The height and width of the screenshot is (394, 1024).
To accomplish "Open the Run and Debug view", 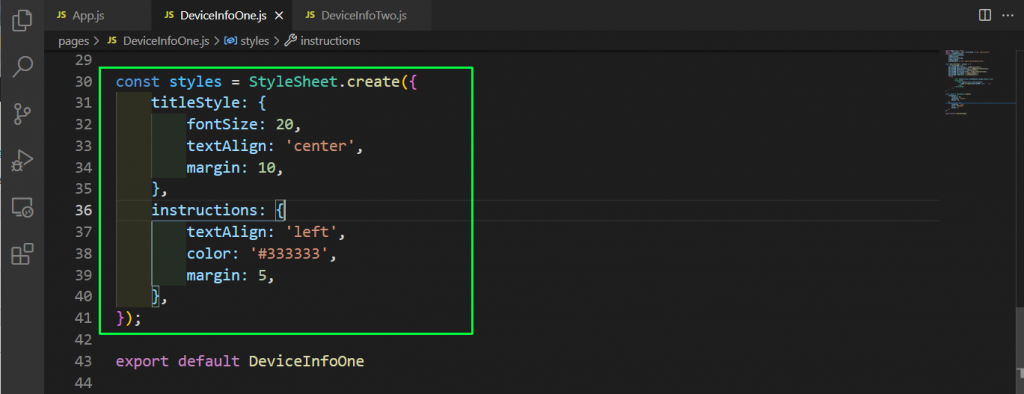I will point(22,161).
